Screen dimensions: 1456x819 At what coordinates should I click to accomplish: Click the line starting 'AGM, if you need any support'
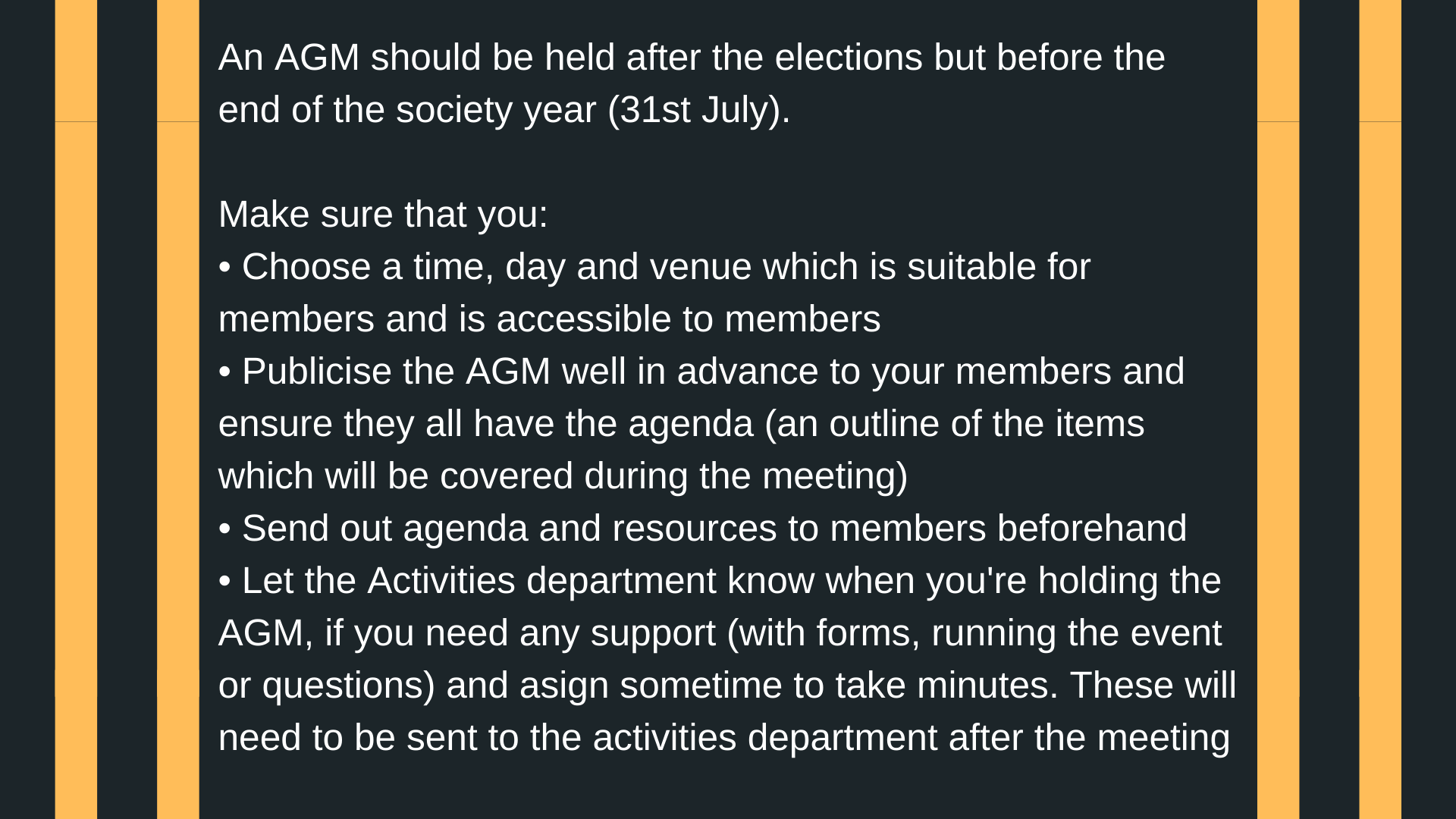coord(720,633)
